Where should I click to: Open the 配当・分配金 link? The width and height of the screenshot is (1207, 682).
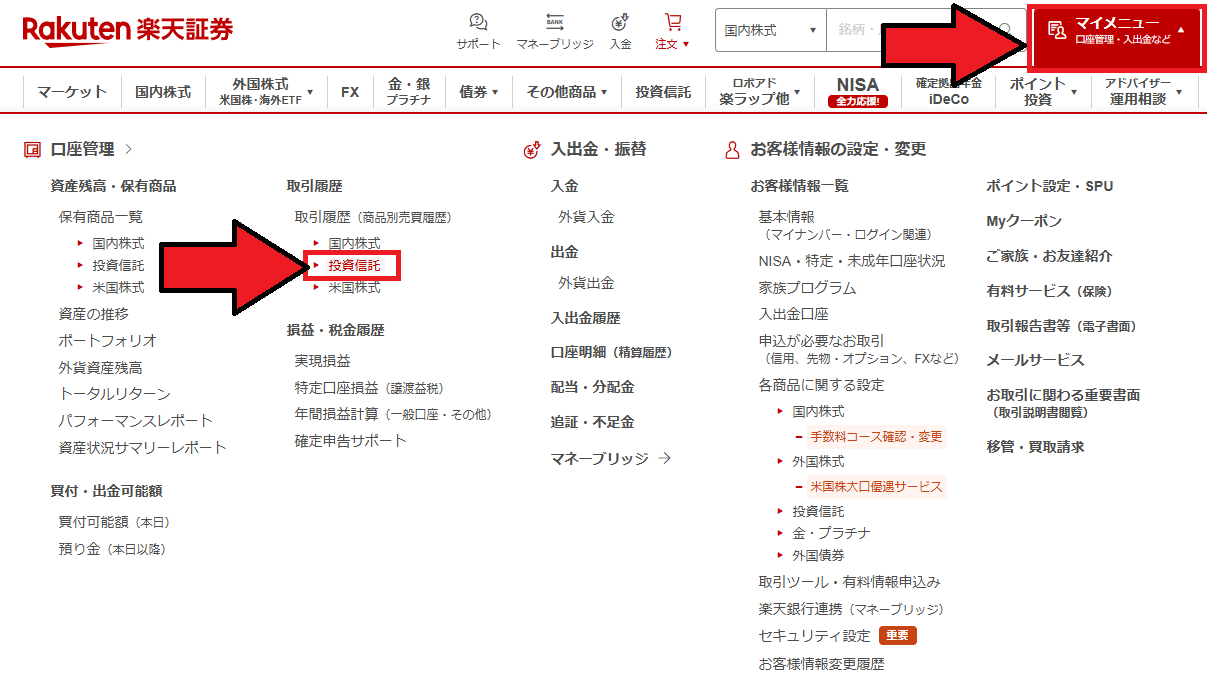tap(592, 387)
